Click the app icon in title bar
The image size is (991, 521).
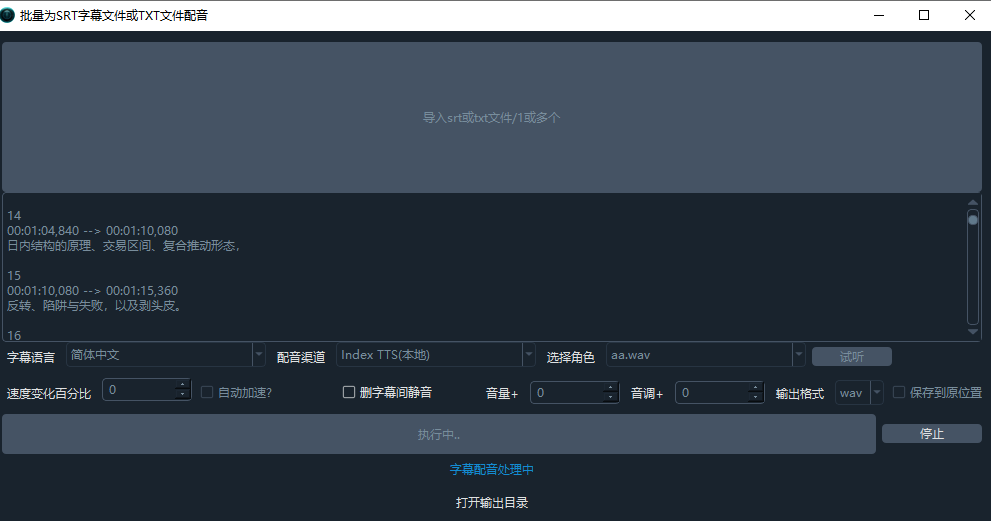pyautogui.click(x=9, y=15)
